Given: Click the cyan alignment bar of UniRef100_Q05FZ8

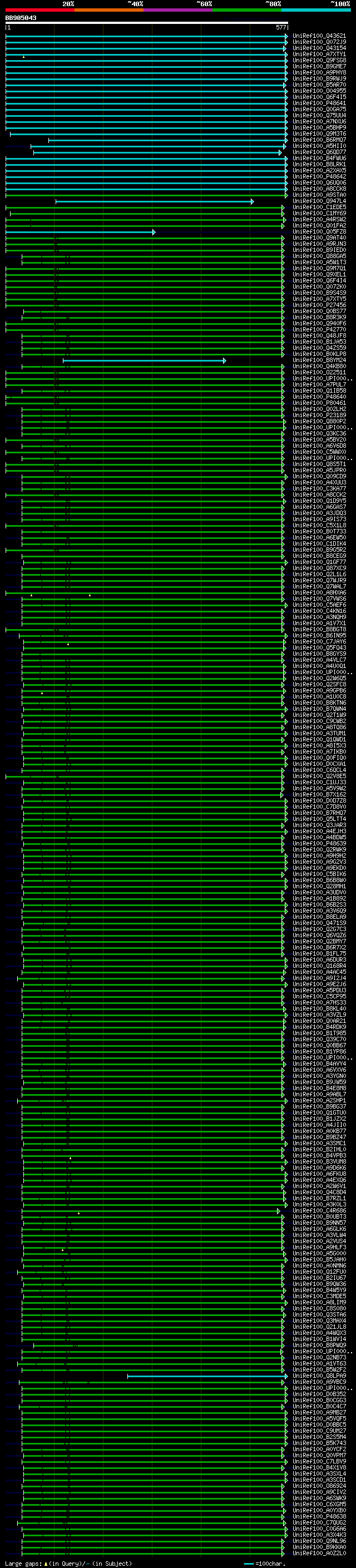Looking at the screenshot, I should (80, 232).
